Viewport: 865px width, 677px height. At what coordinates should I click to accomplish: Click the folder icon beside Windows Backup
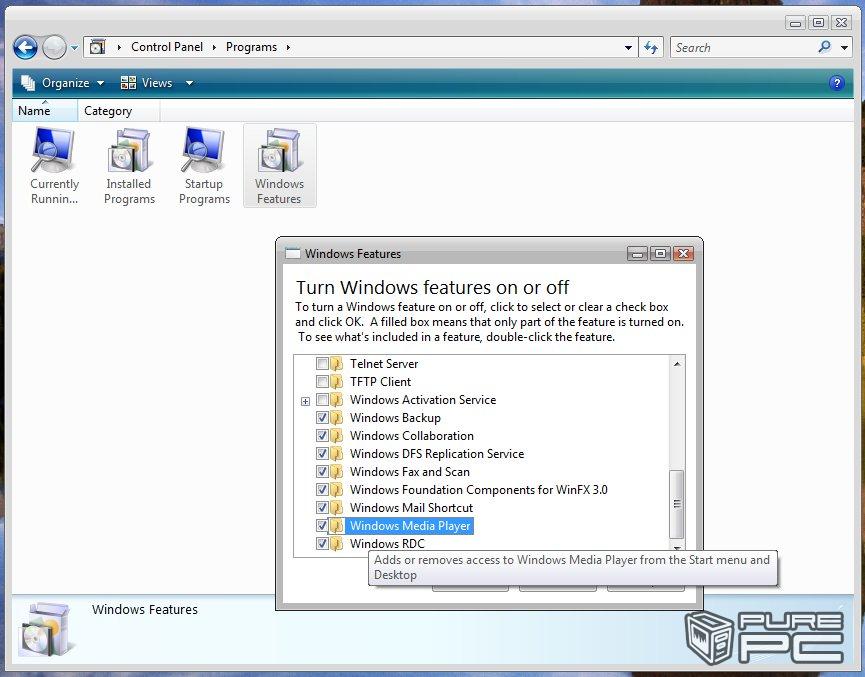[x=337, y=418]
